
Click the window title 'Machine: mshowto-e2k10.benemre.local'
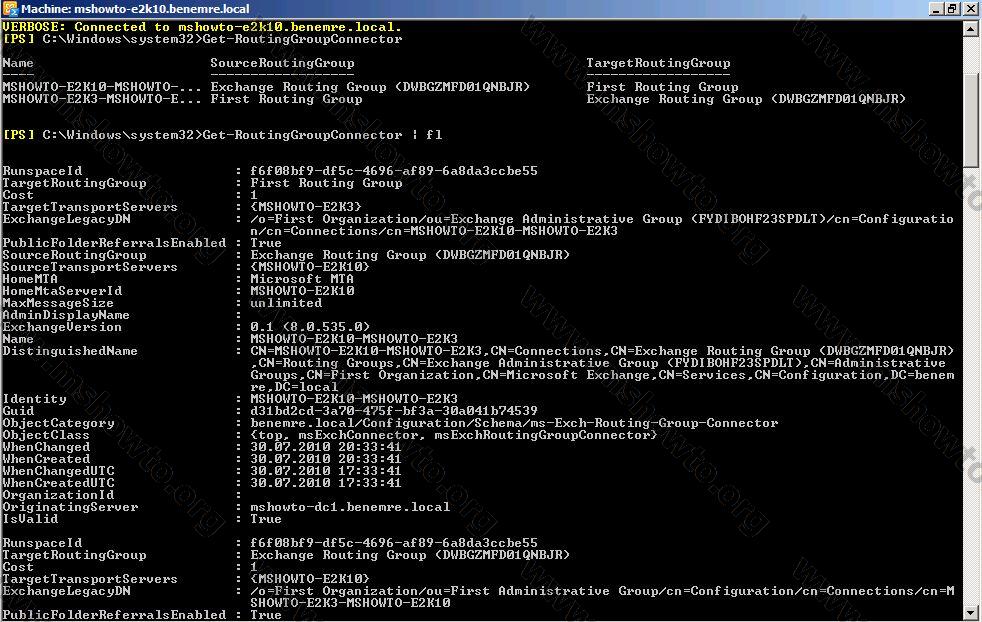coord(135,9)
